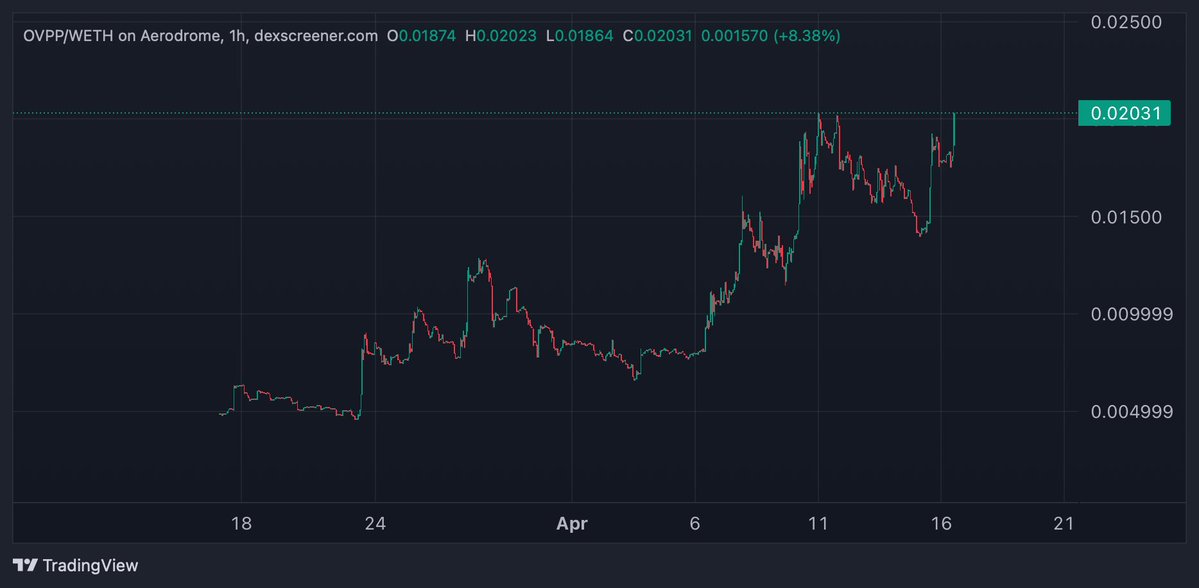Viewport: 1199px width, 588px height.
Task: Click the 0.009999 price axis label
Action: pyautogui.click(x=1131, y=314)
